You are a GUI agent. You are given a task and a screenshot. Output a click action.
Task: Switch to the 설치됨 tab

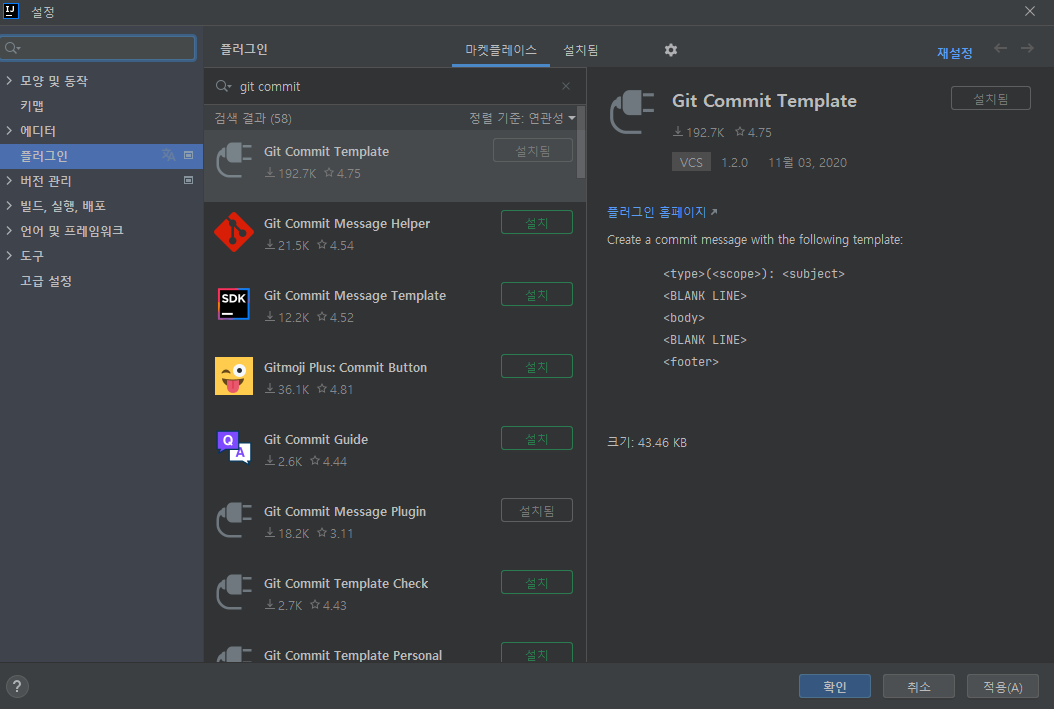click(x=580, y=50)
